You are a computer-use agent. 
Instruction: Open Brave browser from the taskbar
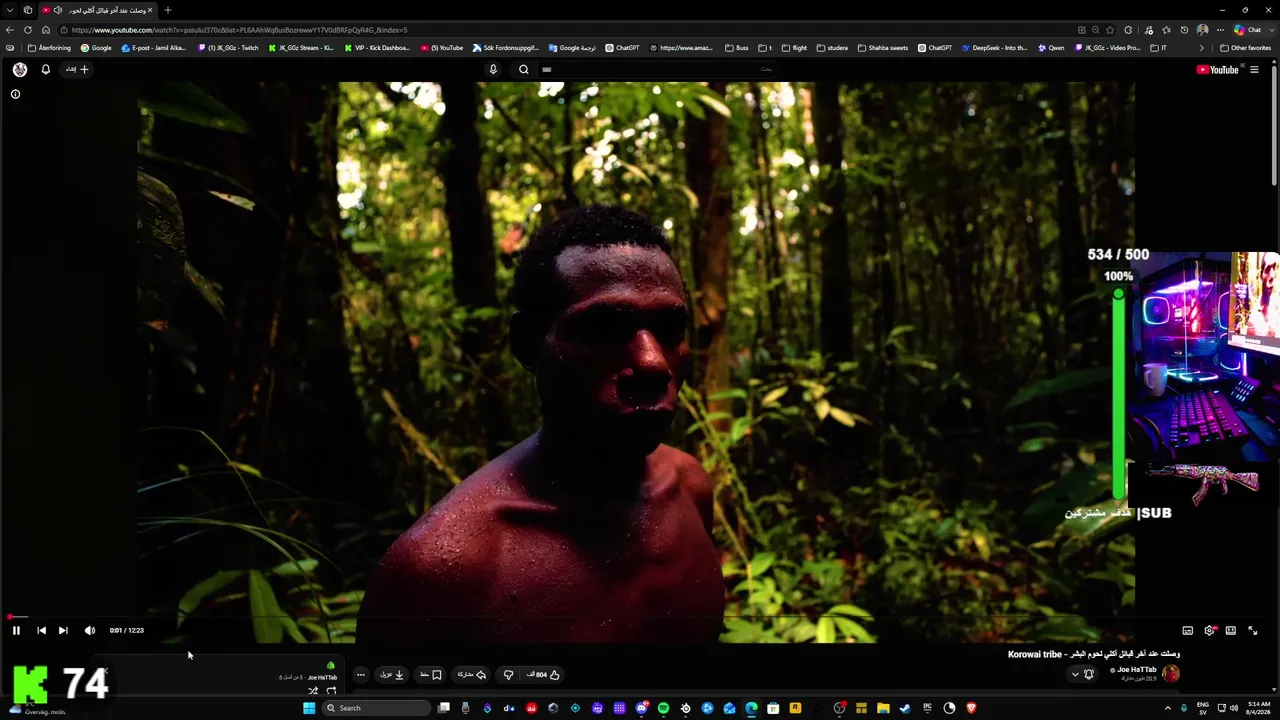click(971, 708)
